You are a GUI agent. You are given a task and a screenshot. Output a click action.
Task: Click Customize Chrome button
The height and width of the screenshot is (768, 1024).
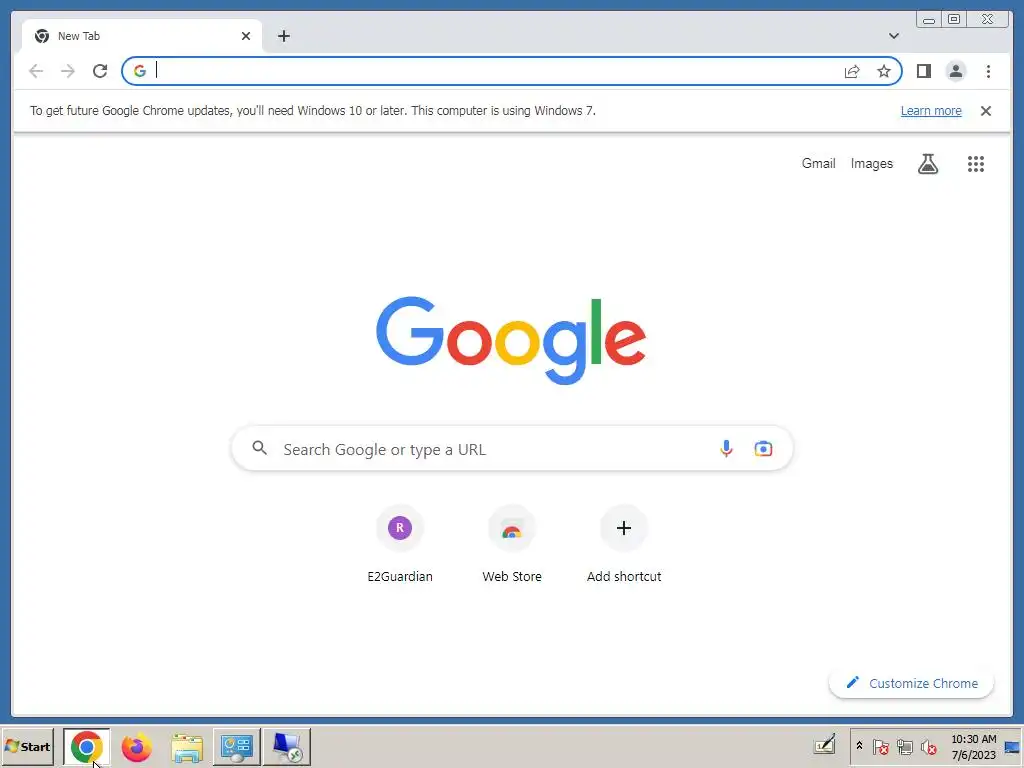[x=911, y=683]
